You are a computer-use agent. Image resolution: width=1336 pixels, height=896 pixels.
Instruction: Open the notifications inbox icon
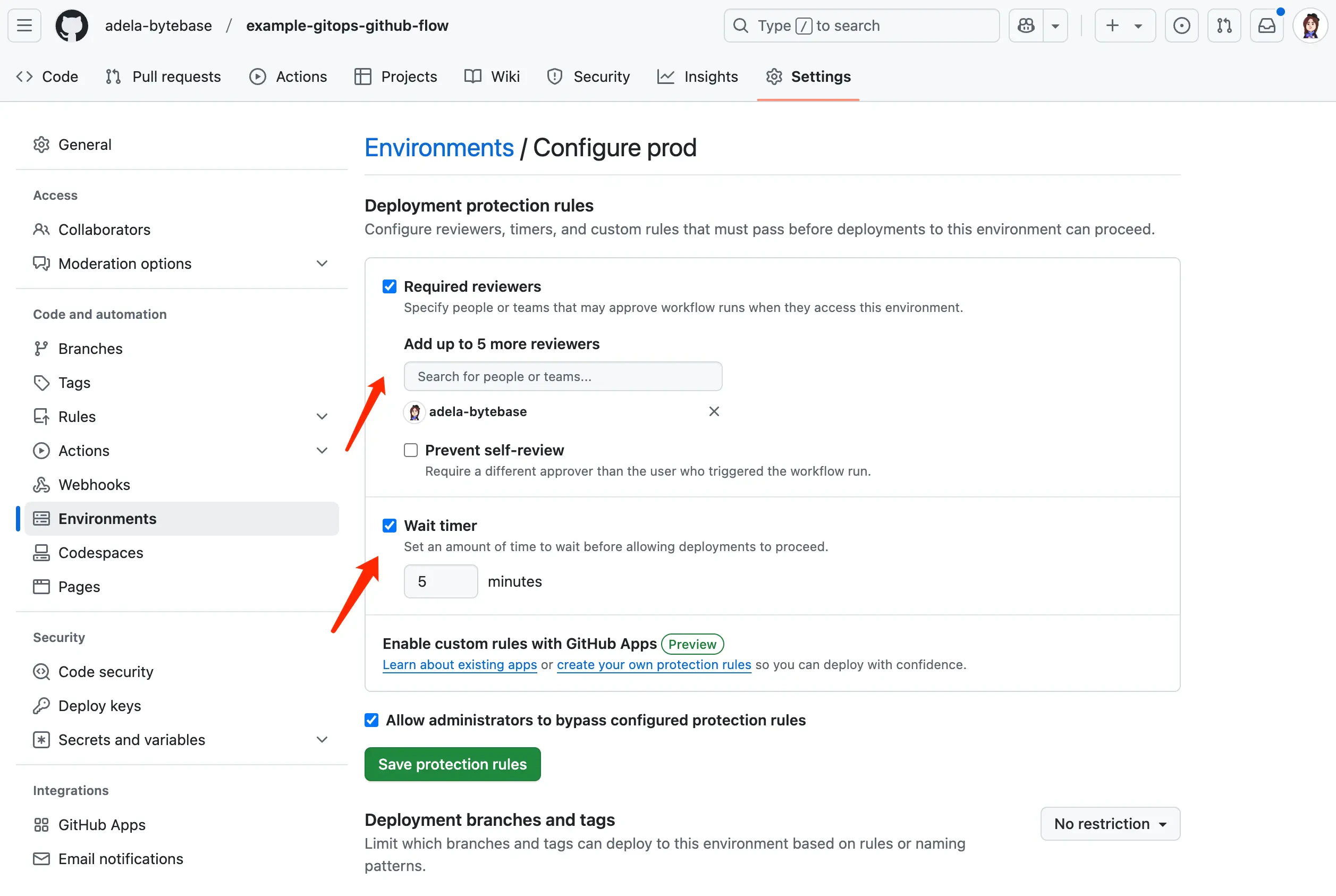pyautogui.click(x=1266, y=26)
